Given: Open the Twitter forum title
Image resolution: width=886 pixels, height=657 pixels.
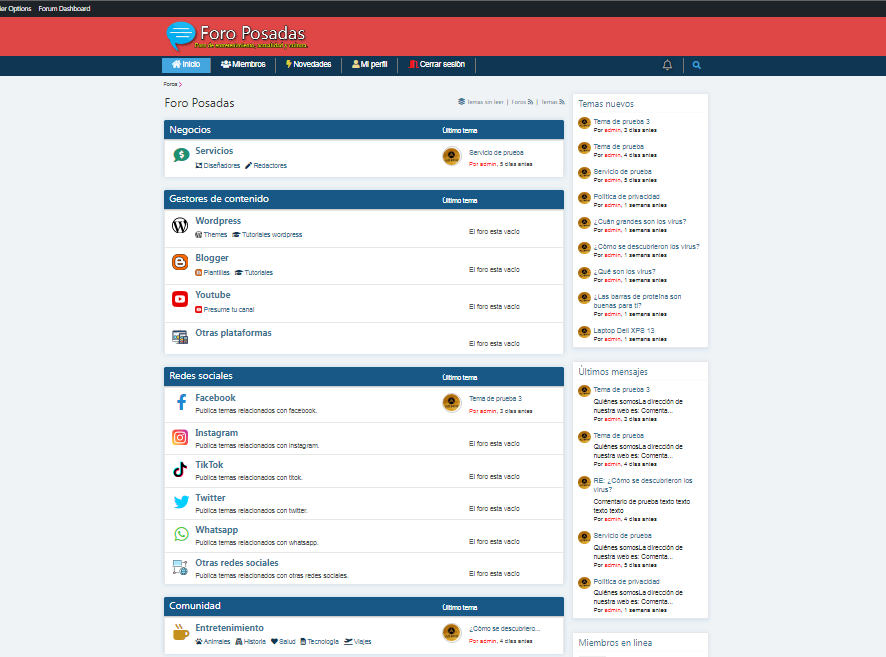Looking at the screenshot, I should (x=210, y=498).
